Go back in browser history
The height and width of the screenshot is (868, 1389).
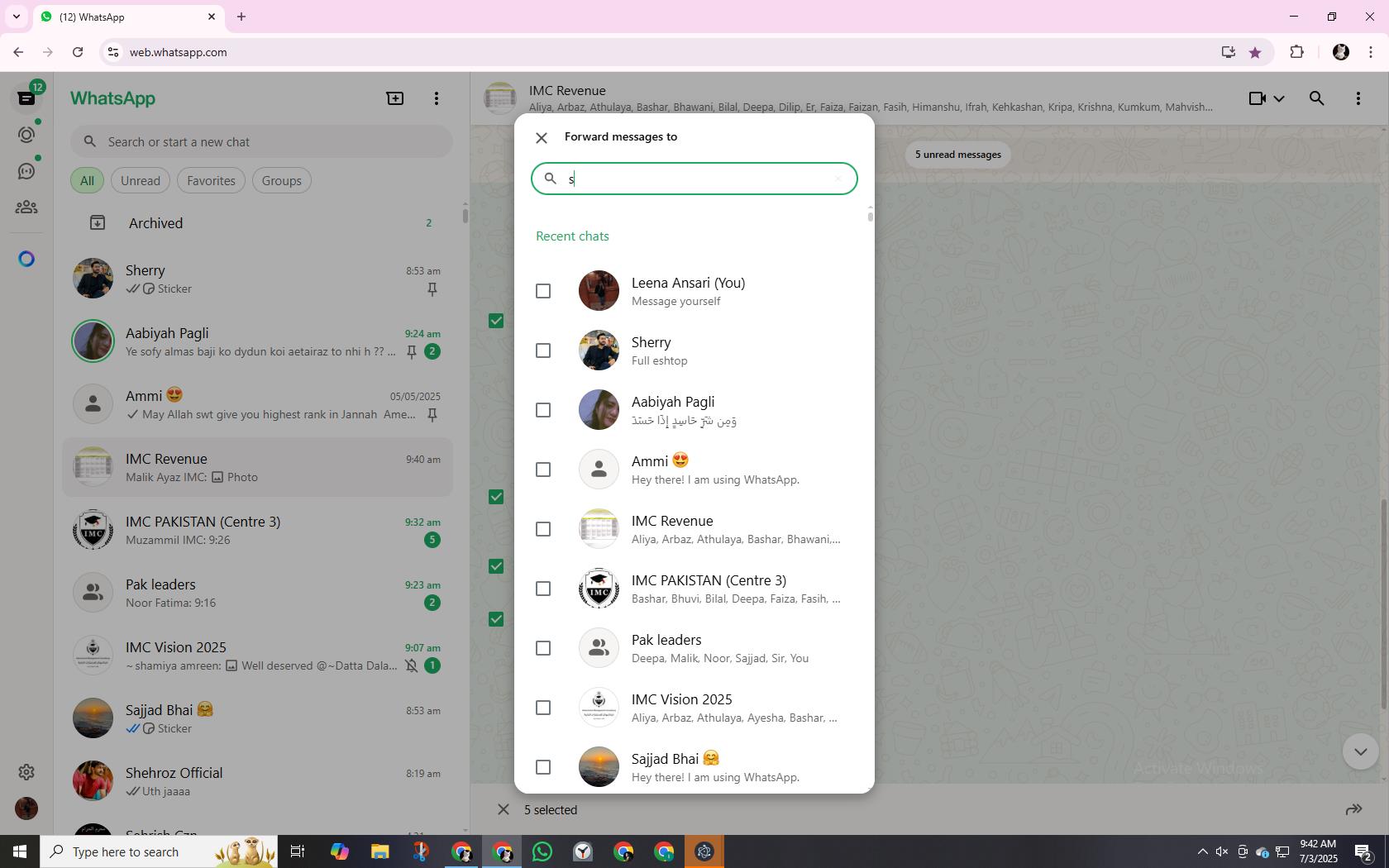coord(18,52)
